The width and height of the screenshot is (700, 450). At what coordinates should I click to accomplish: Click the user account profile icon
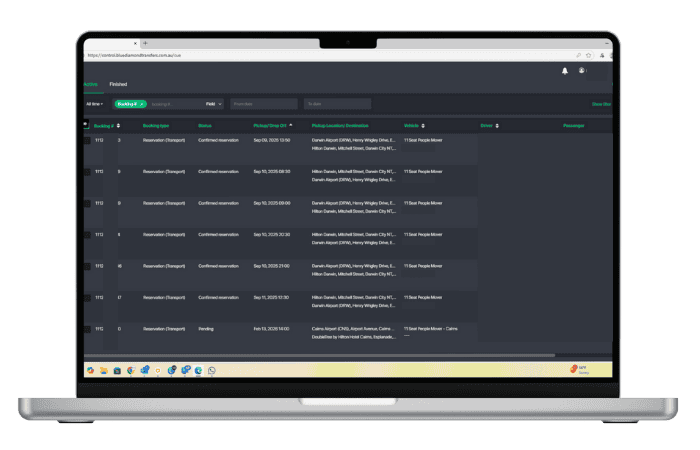(582, 71)
